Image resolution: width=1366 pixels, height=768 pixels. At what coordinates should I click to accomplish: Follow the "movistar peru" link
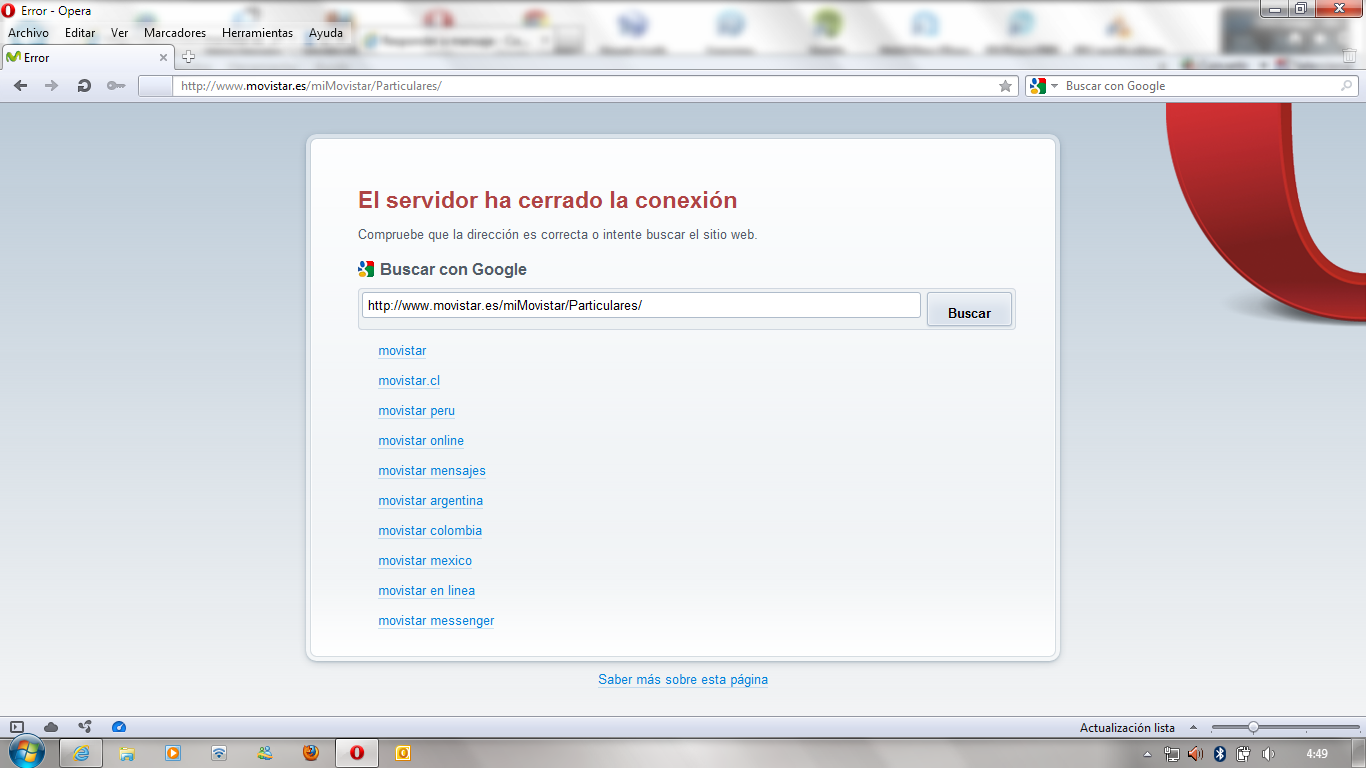coord(416,411)
